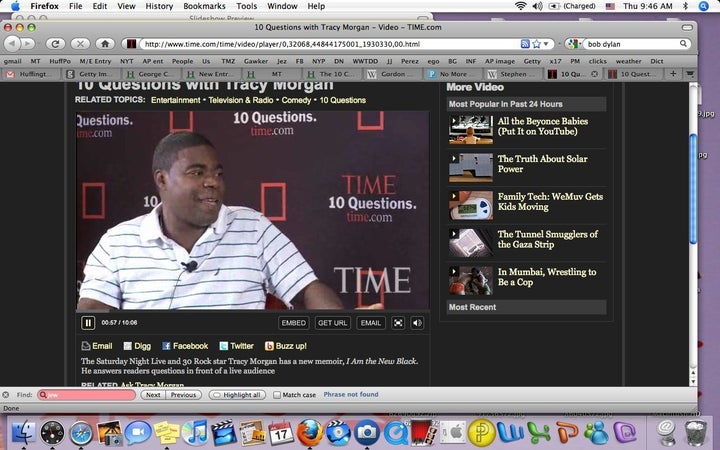Reload the current page

[x=55, y=44]
